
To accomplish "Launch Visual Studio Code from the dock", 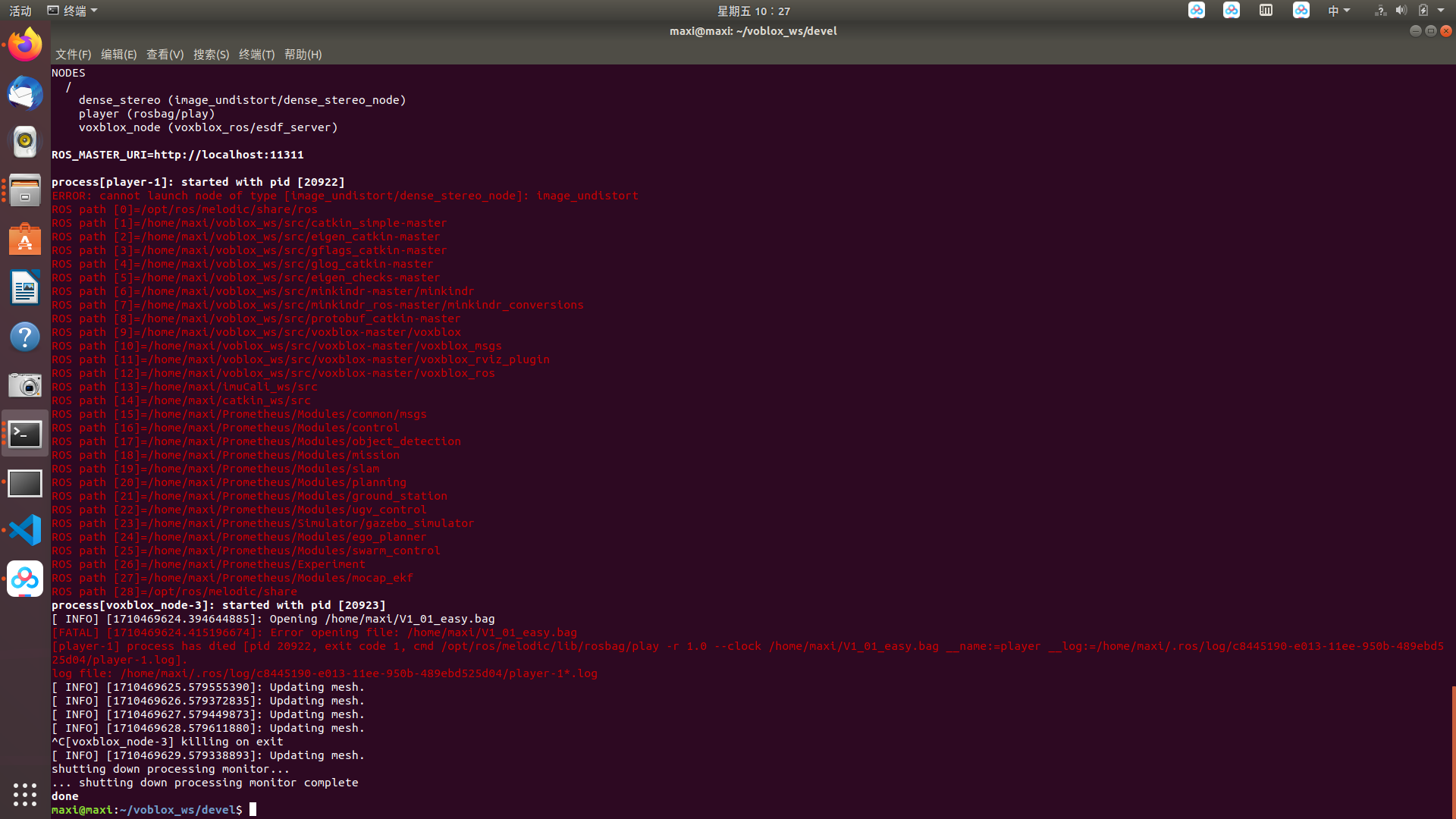I will point(25,530).
